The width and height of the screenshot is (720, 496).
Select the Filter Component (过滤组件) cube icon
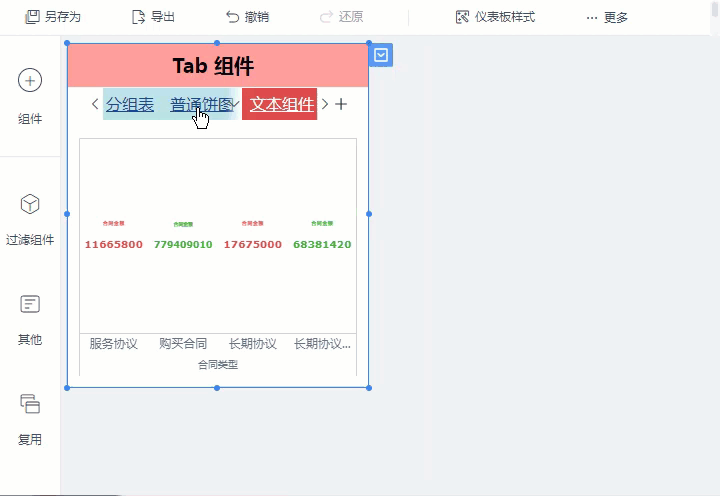(30, 204)
